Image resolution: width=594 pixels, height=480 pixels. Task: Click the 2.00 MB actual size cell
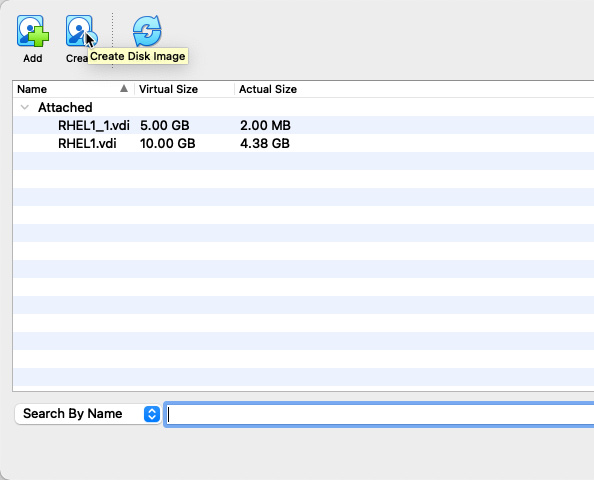click(265, 125)
